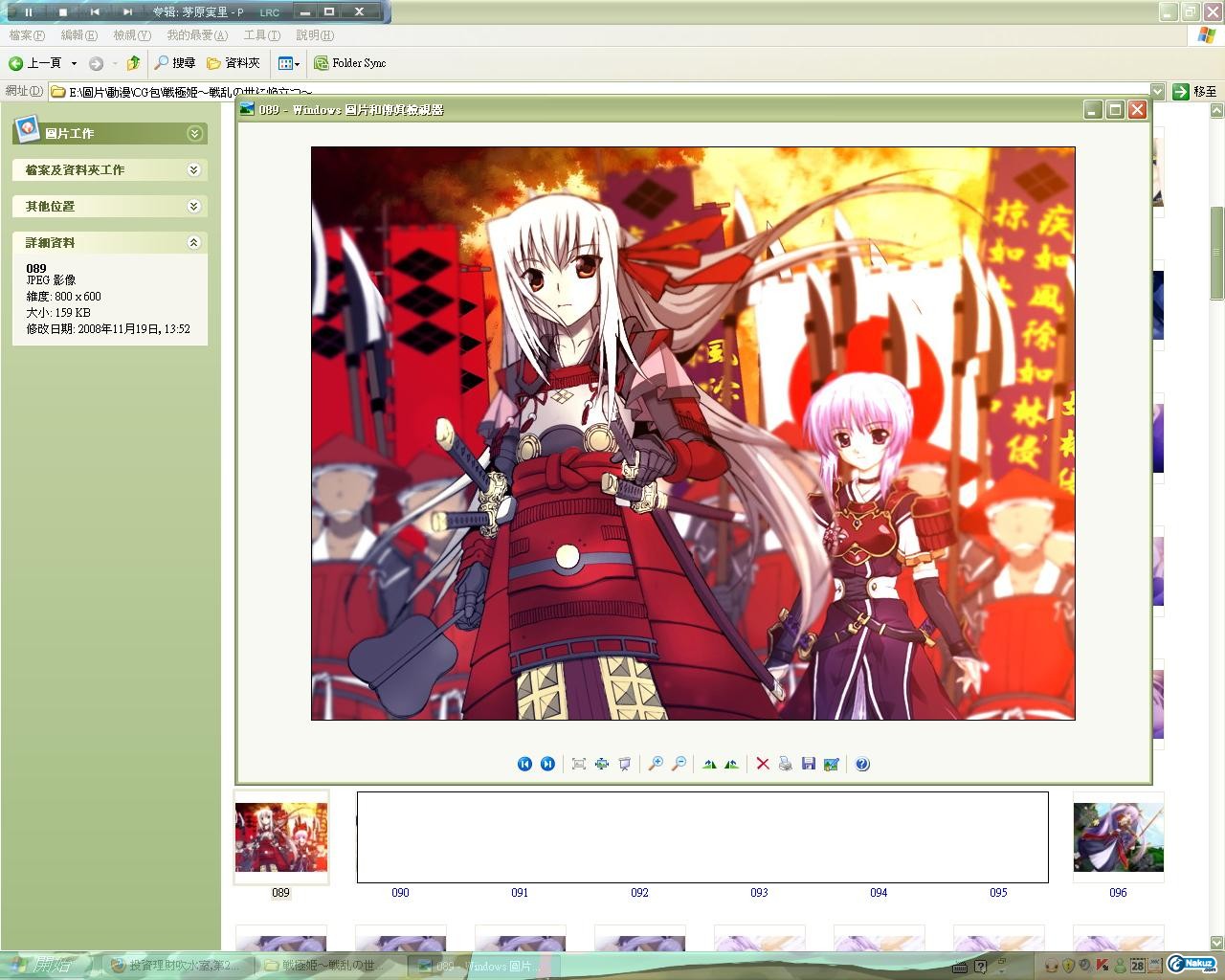Image resolution: width=1225 pixels, height=980 pixels.
Task: Open the Back button history dropdown arrow
Action: pyautogui.click(x=74, y=63)
